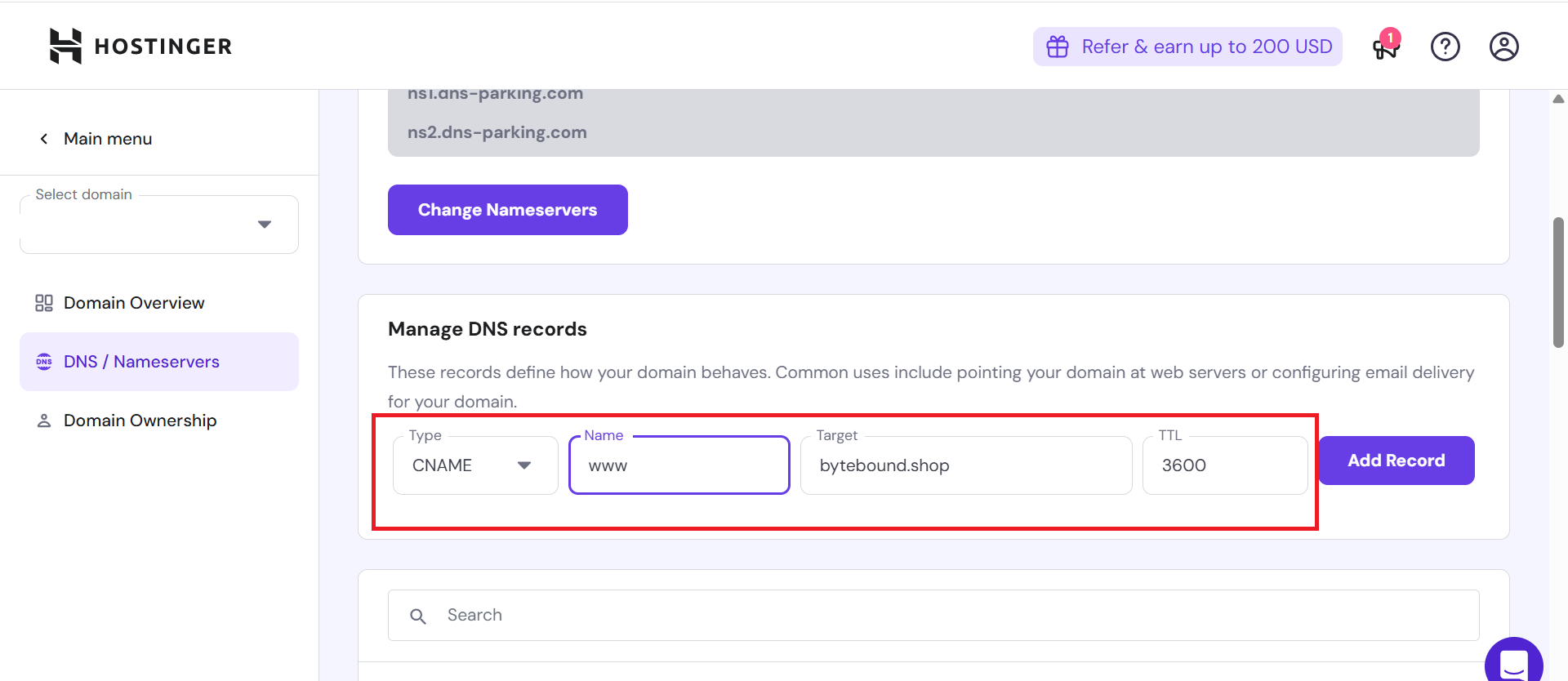The width and height of the screenshot is (1568, 681).
Task: Click the gift icon in referral banner
Action: (1058, 47)
